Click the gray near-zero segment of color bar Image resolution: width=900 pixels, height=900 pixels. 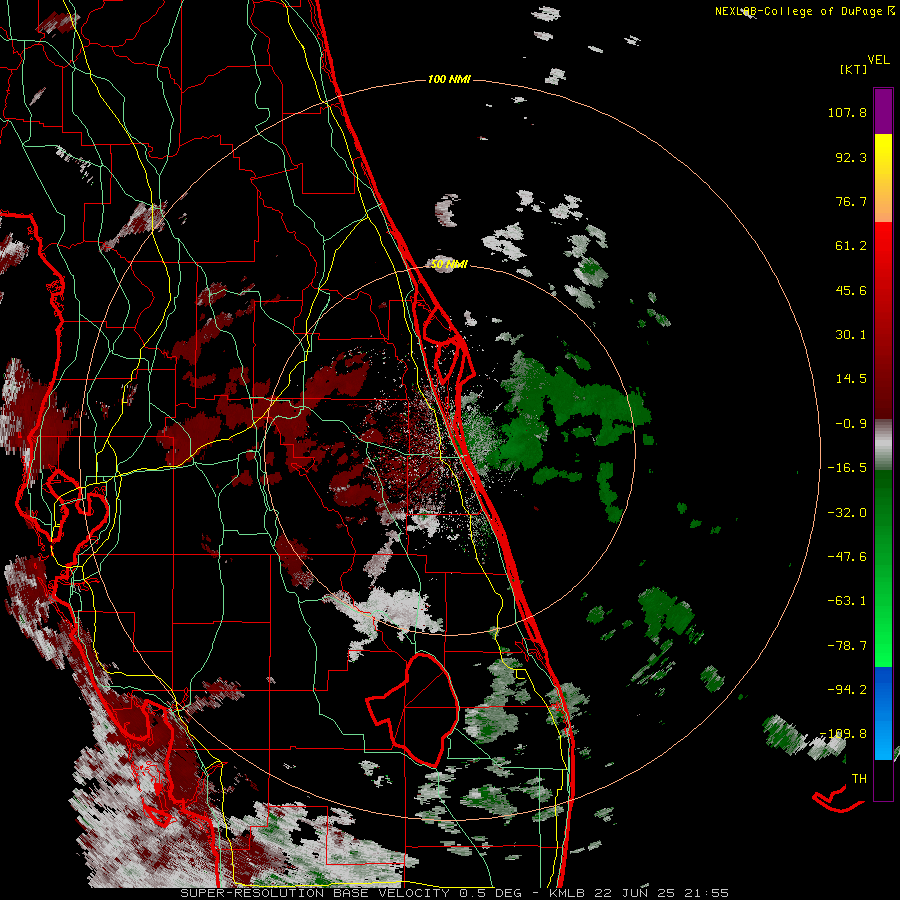[x=883, y=445]
